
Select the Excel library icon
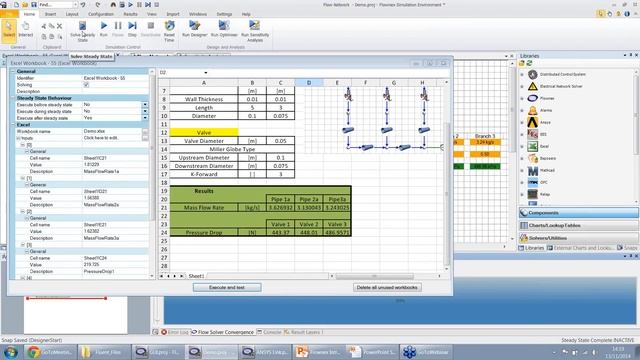tap(533, 146)
